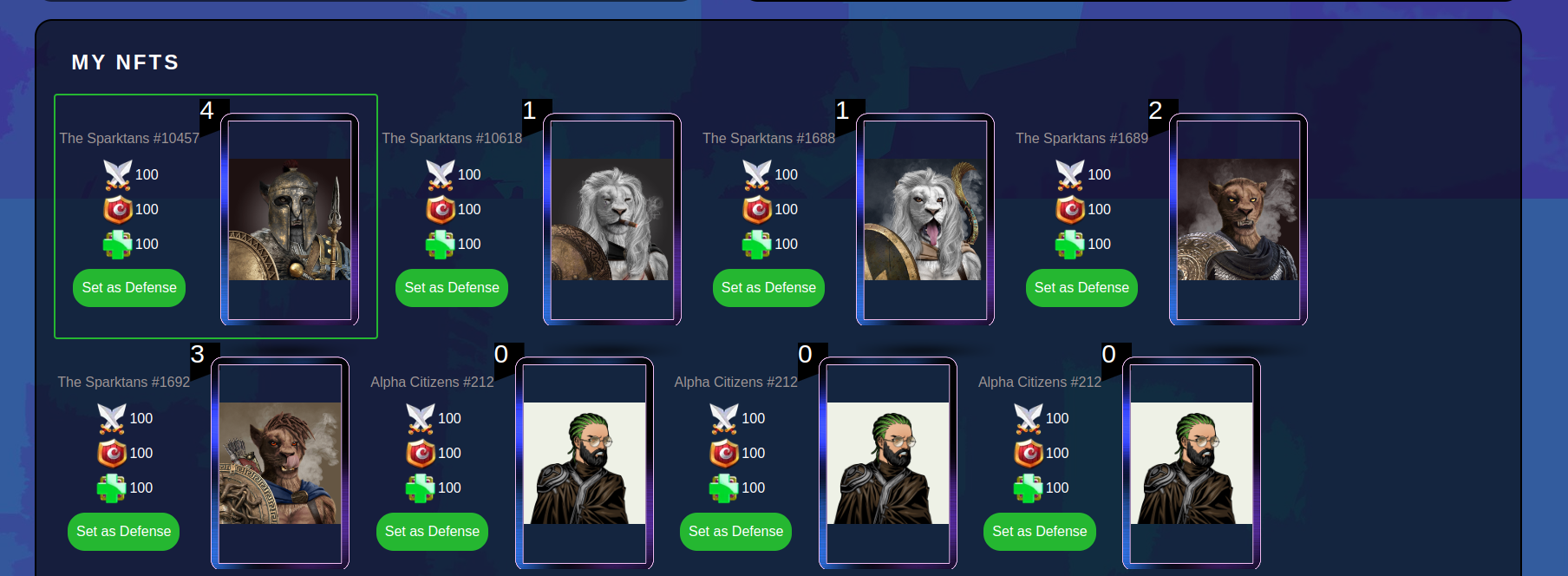Set Sparktans #1692 as Defense
Image resolution: width=1568 pixels, height=576 pixels.
[x=123, y=532]
